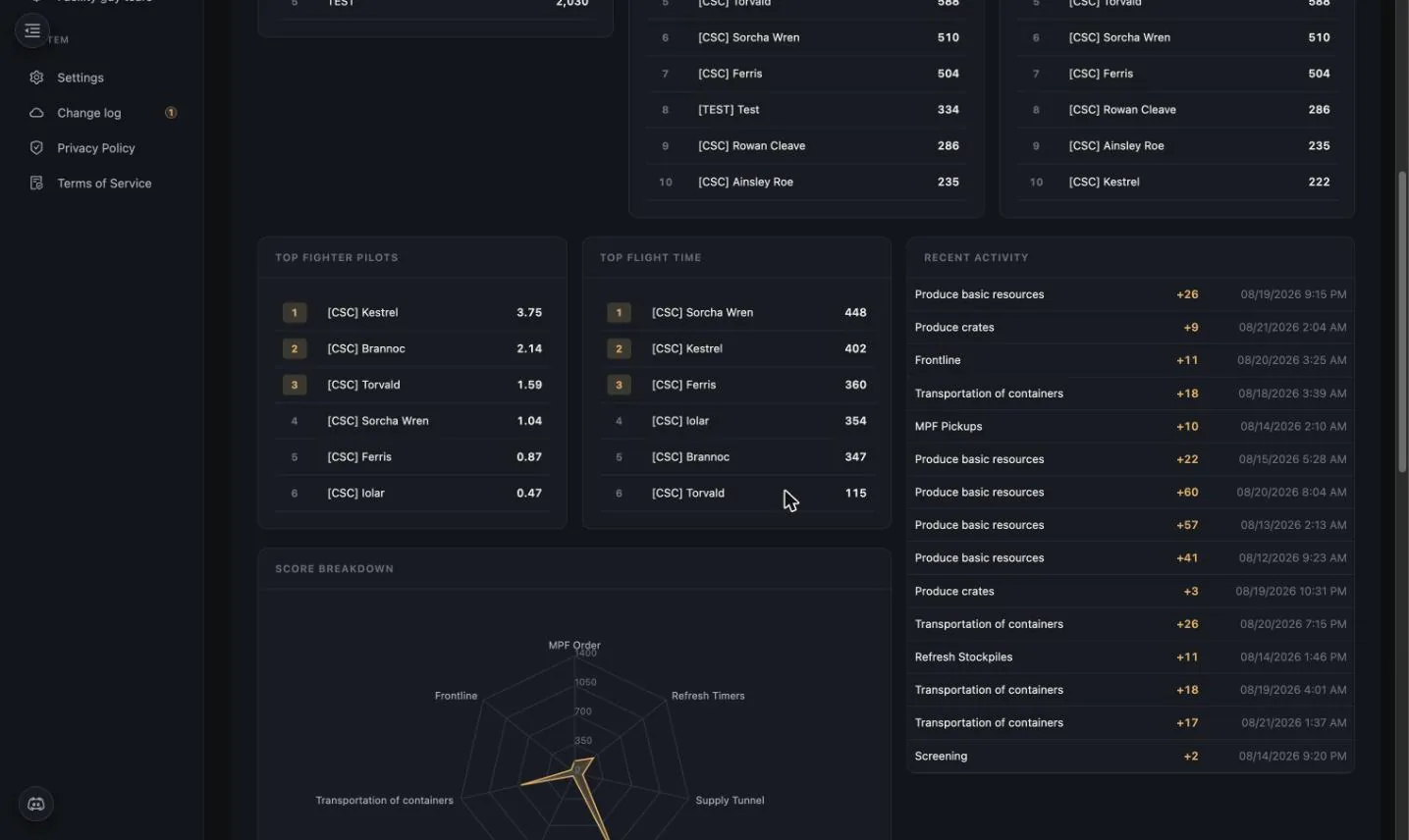Click the page vertical scrollbar

(x=1402, y=322)
